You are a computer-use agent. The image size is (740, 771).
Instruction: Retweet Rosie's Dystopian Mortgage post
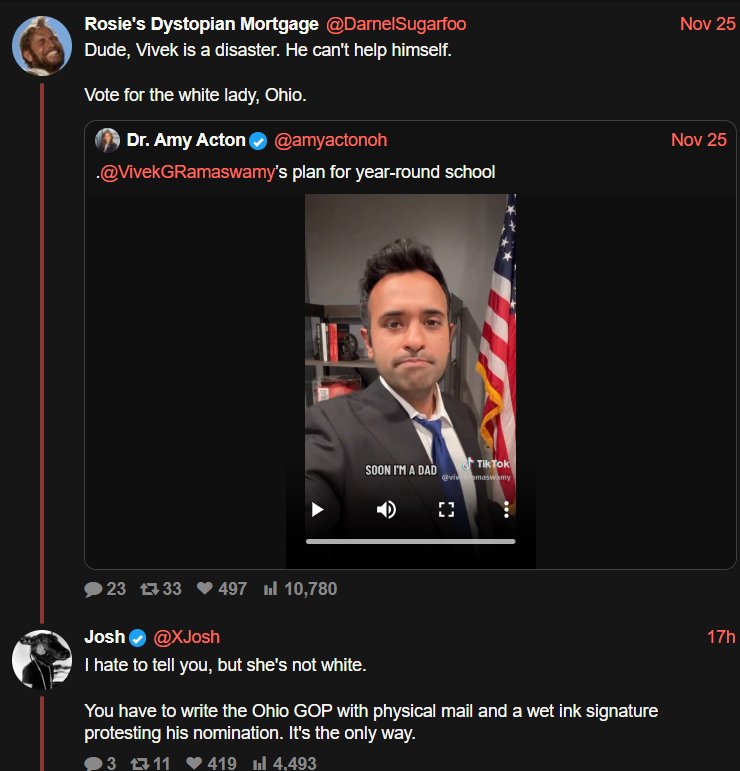[x=150, y=589]
